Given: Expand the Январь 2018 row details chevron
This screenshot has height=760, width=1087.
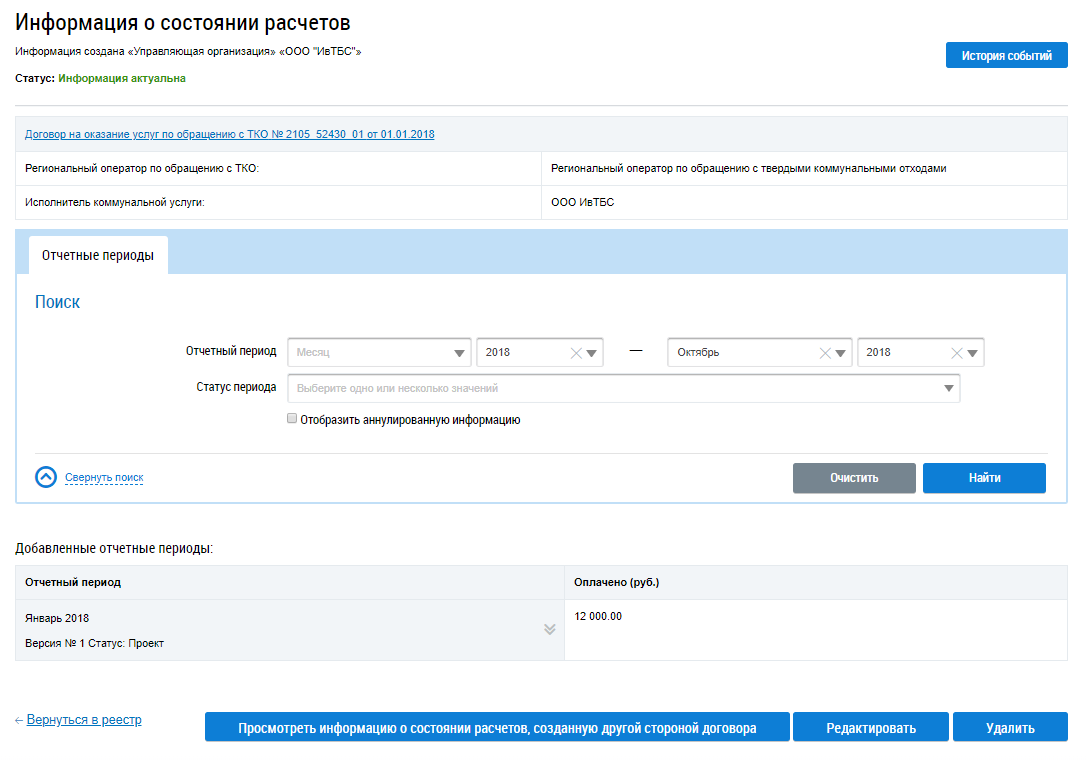Looking at the screenshot, I should [549, 629].
